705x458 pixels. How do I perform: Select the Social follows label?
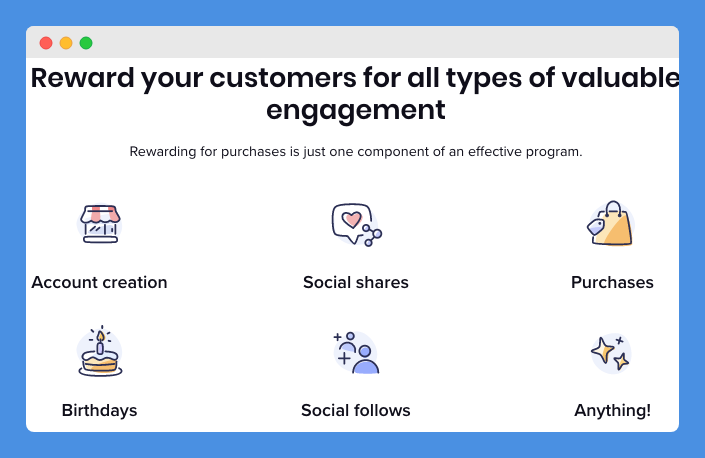(356, 411)
